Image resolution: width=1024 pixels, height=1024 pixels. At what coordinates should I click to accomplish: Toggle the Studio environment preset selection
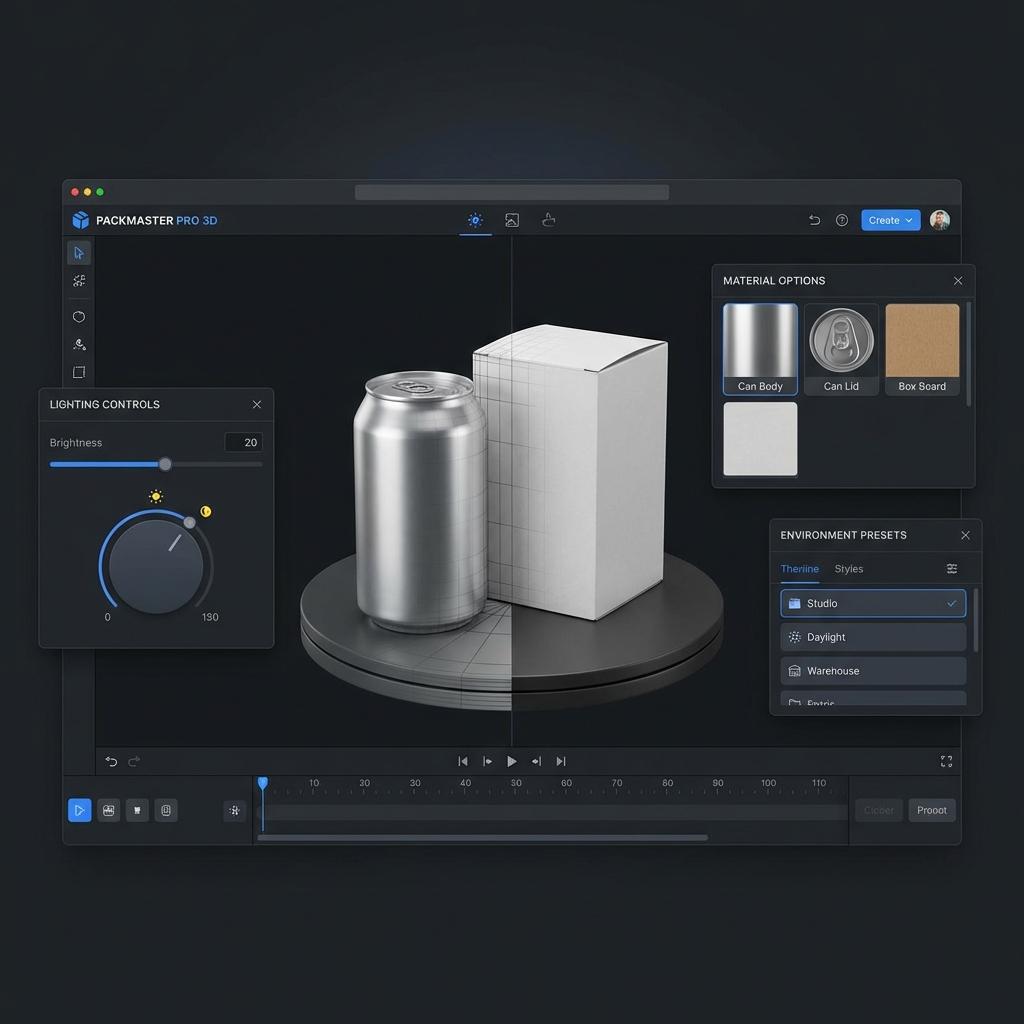(872, 603)
